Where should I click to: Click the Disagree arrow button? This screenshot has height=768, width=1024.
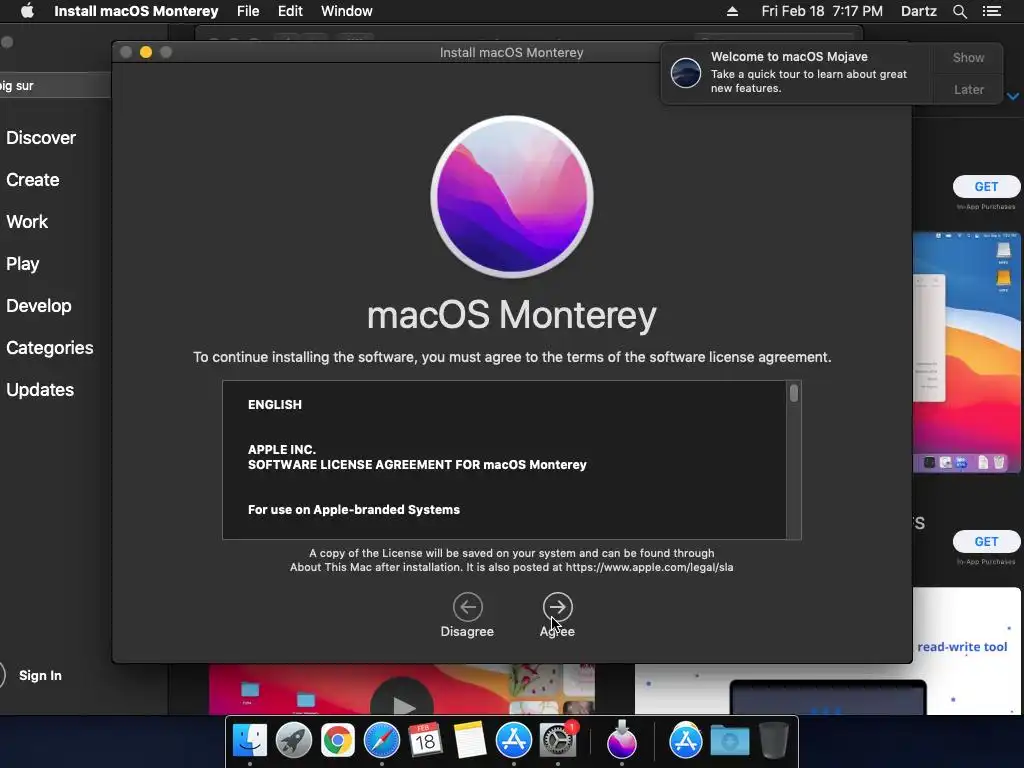(x=468, y=607)
